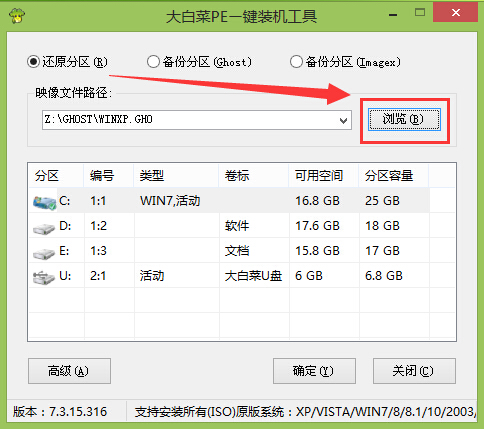Click the 版本：7.3.15.316 status text
Screen dimensions: 484x429
click(60, 412)
